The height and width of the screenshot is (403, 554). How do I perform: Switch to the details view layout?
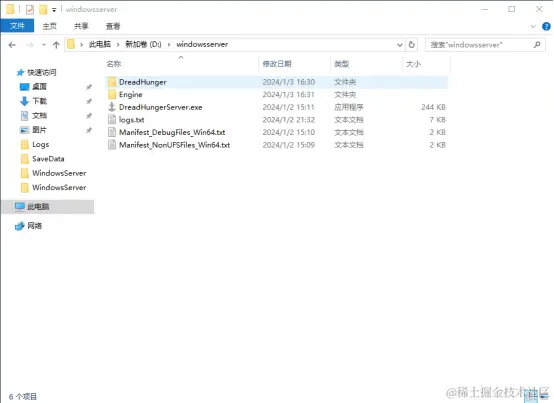pyautogui.click(x=531, y=395)
